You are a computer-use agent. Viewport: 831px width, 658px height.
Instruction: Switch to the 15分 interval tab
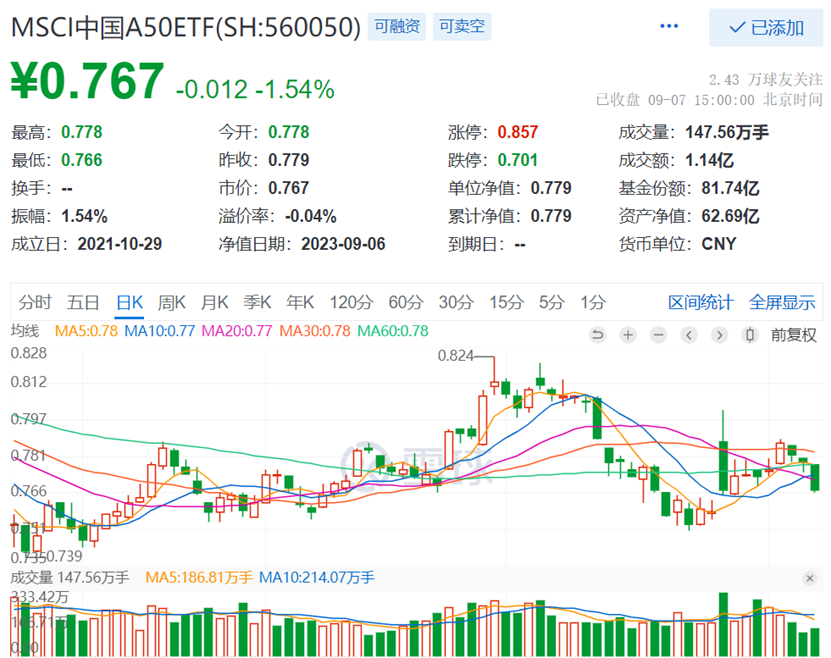coord(506,303)
